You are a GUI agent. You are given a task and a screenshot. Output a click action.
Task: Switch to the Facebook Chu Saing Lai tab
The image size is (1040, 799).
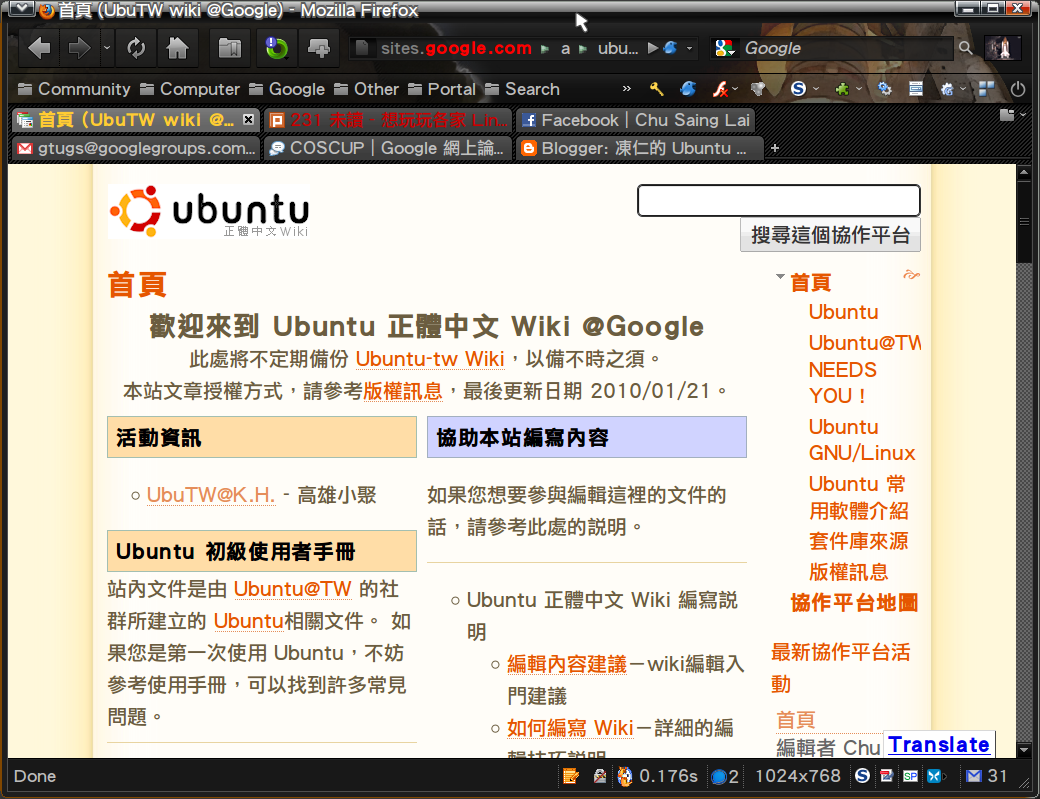click(635, 120)
